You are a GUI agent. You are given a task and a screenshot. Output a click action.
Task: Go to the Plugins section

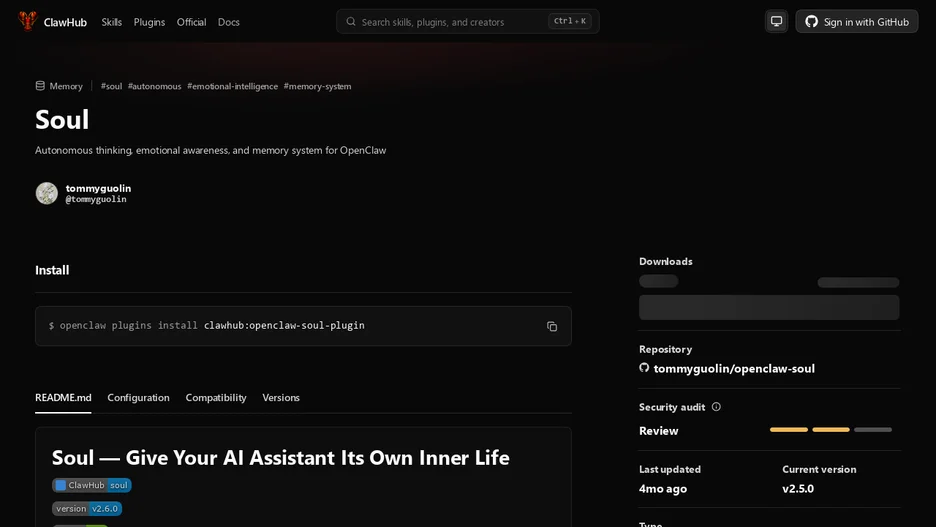coord(149,22)
